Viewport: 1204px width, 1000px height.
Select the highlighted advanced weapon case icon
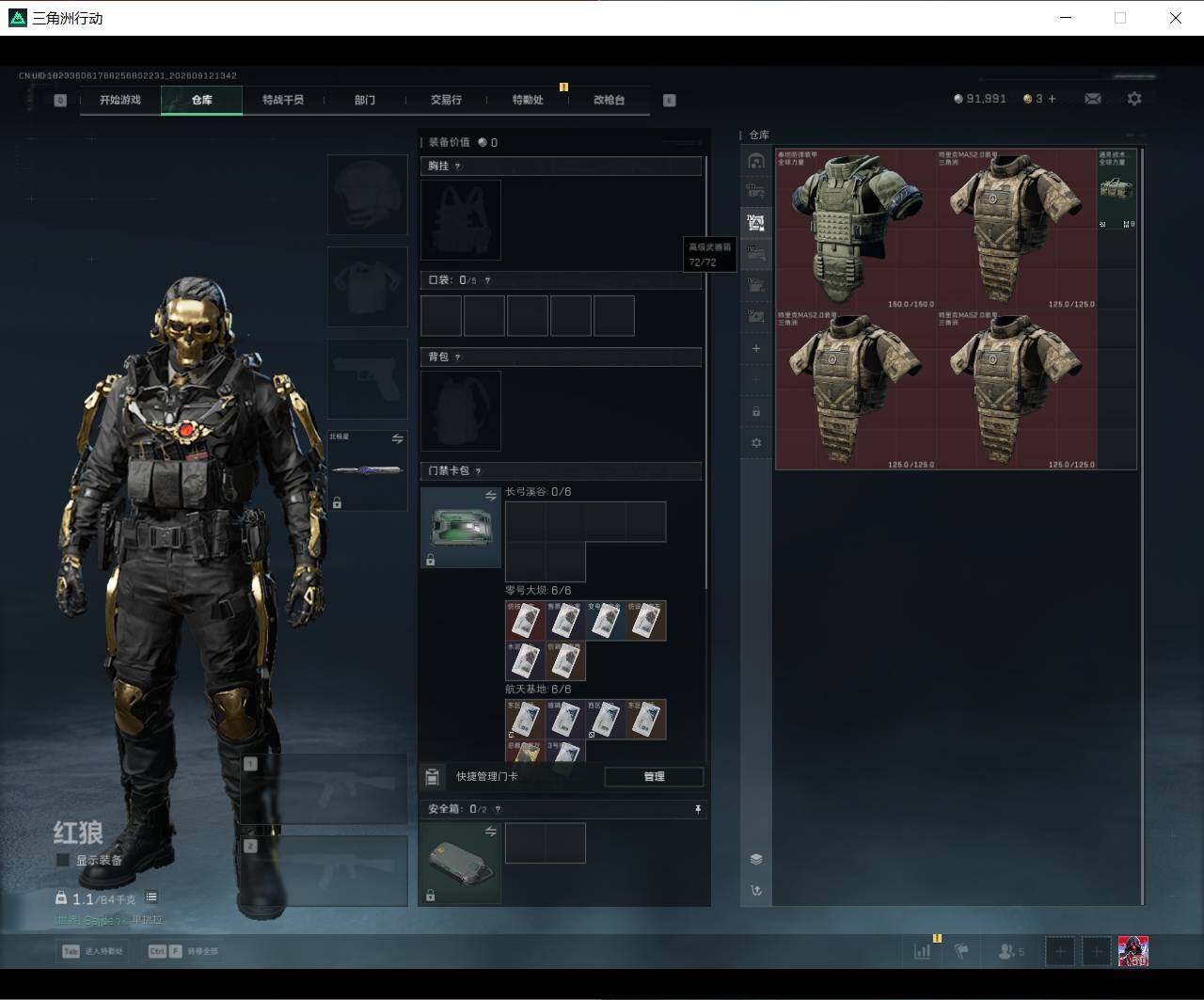756,223
